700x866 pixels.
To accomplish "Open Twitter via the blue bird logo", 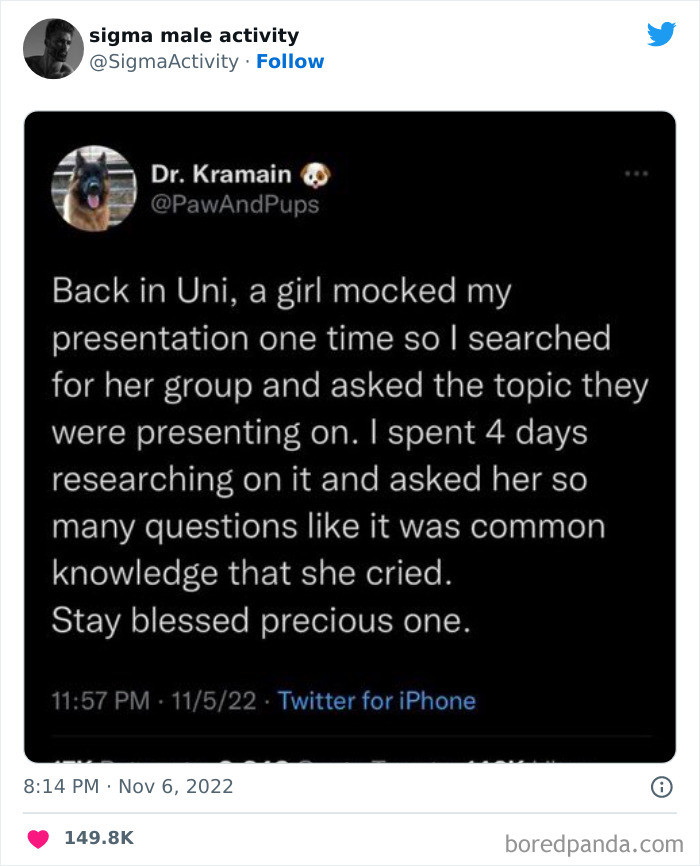I will click(x=663, y=34).
